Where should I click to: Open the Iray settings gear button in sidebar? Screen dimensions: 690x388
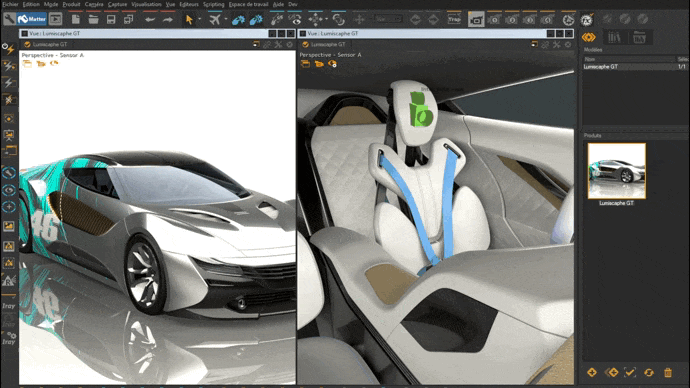(9, 339)
